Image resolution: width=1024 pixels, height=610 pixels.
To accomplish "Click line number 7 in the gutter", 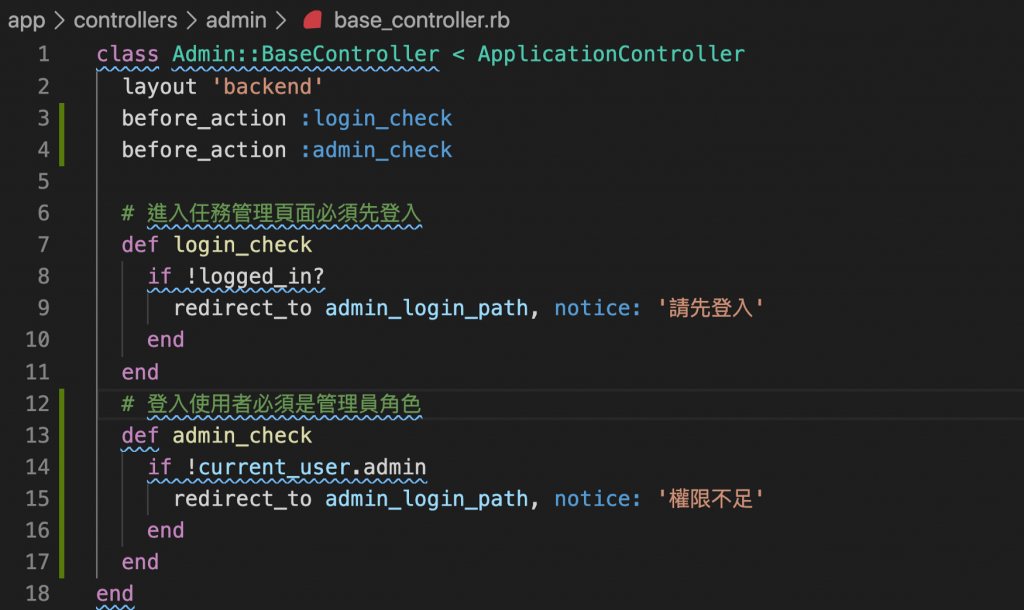I will [43, 245].
